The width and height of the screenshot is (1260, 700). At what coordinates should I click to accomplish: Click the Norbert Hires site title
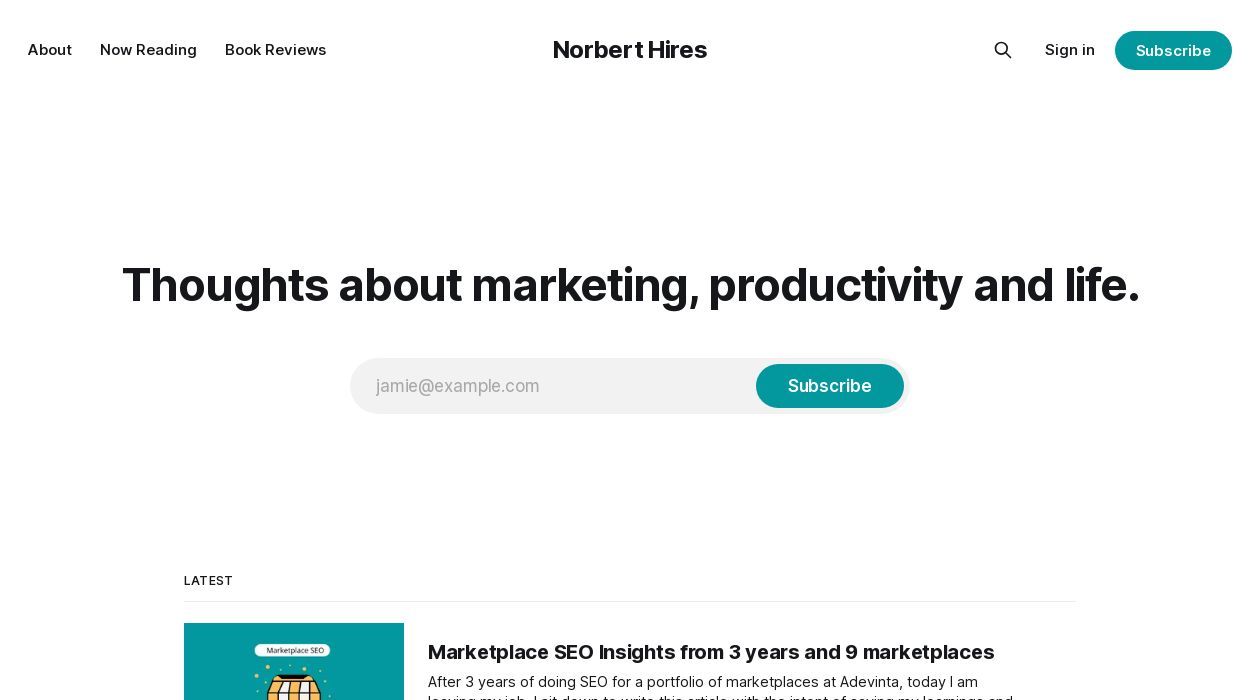pos(629,50)
